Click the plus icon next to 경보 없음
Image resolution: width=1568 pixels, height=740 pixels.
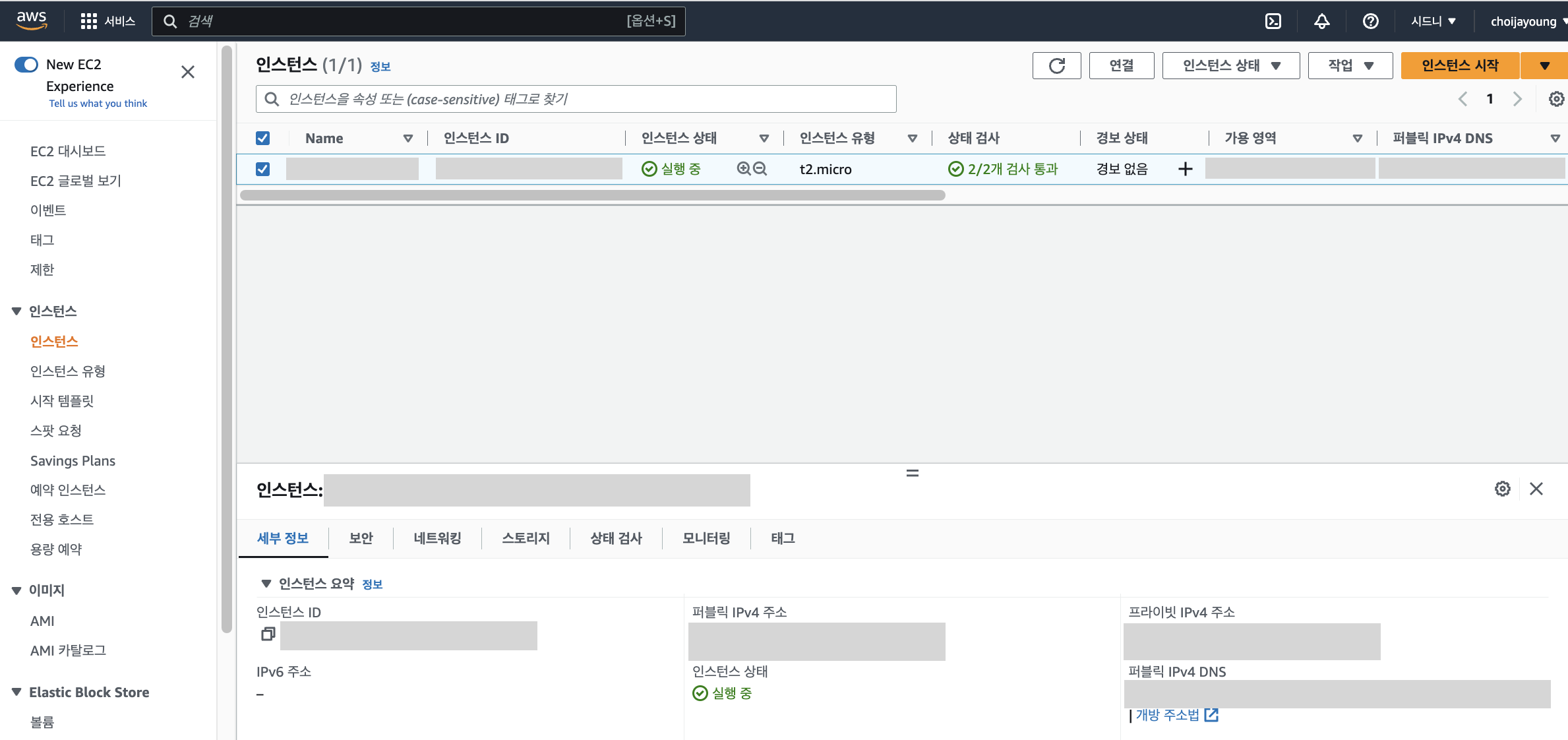pyautogui.click(x=1185, y=169)
